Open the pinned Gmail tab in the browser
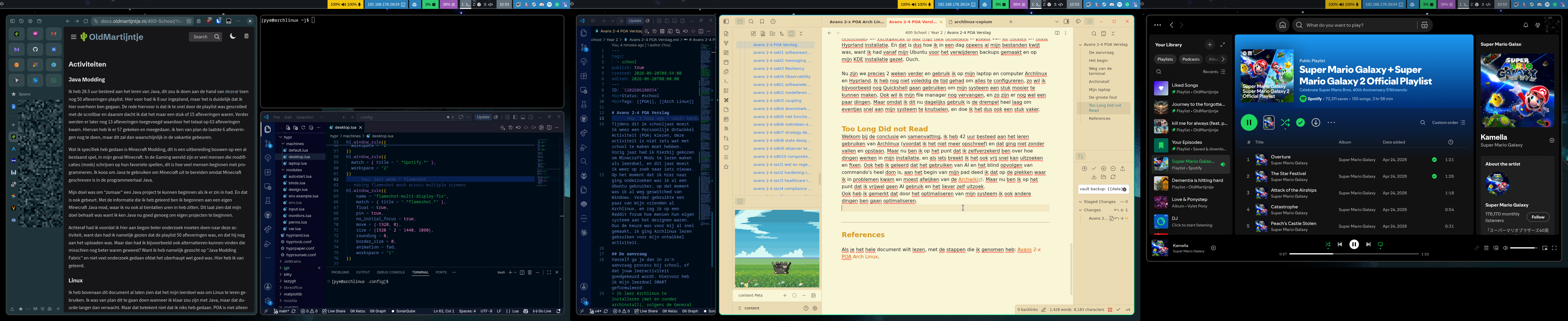The height and width of the screenshot is (321, 1568). tap(53, 34)
